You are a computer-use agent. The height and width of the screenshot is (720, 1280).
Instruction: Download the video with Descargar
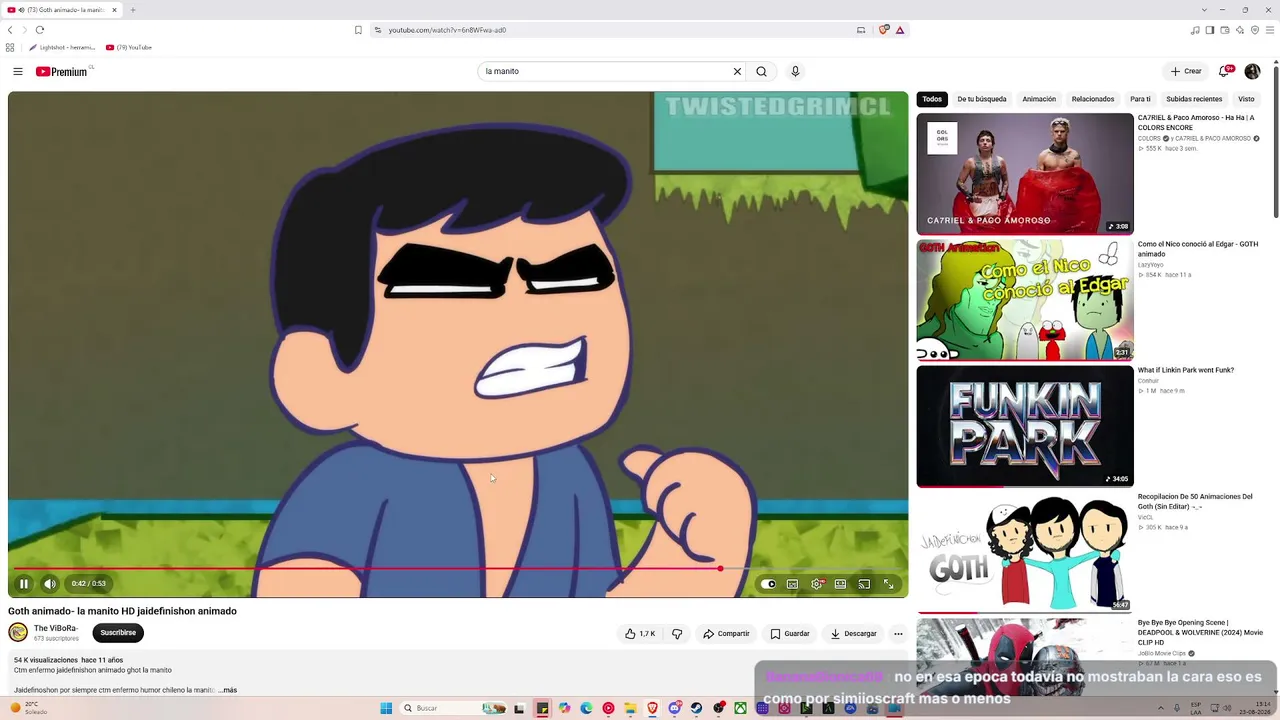click(x=853, y=633)
